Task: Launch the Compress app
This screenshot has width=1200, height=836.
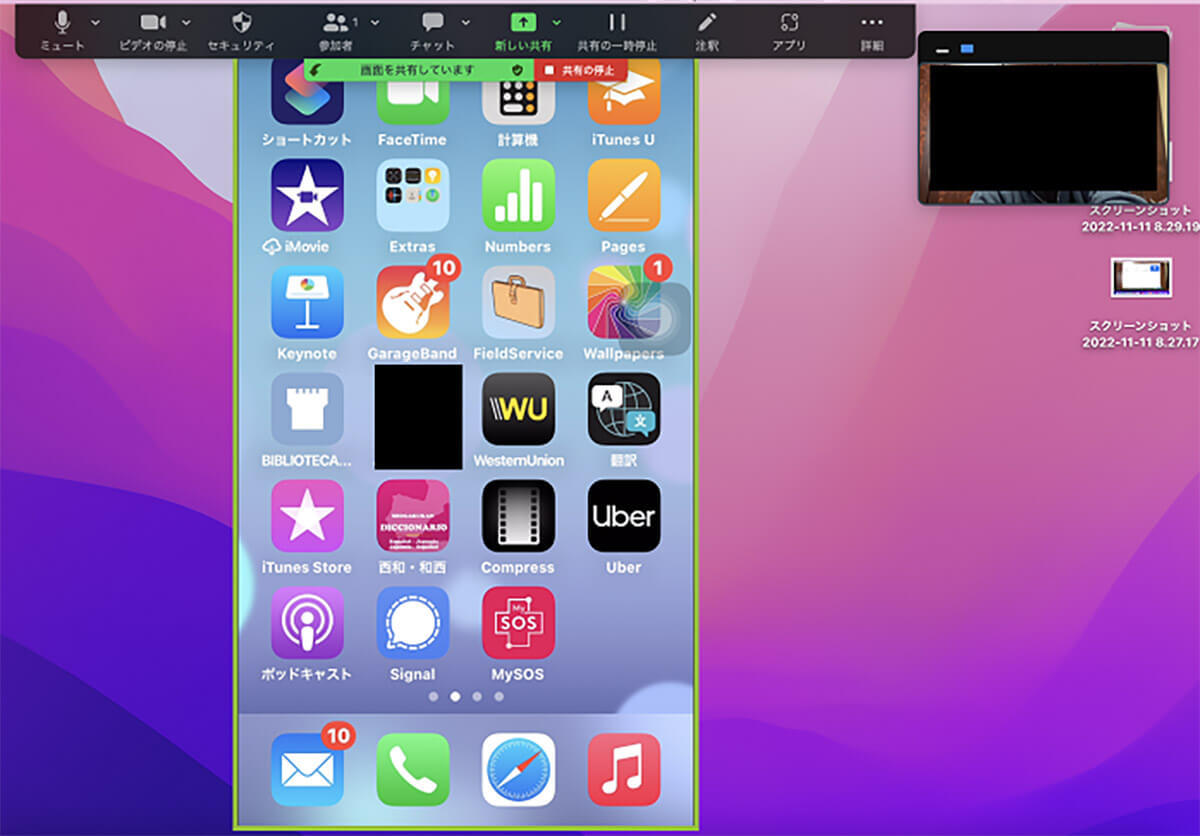Action: tap(518, 516)
